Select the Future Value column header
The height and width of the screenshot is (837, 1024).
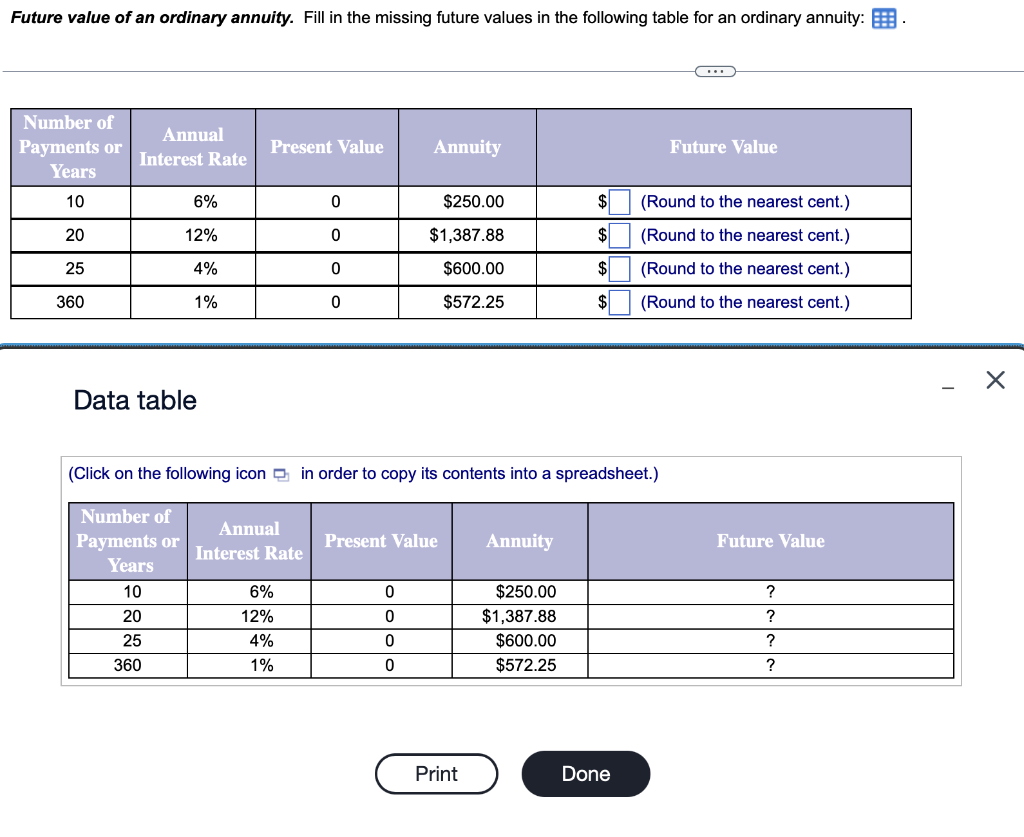[x=723, y=146]
